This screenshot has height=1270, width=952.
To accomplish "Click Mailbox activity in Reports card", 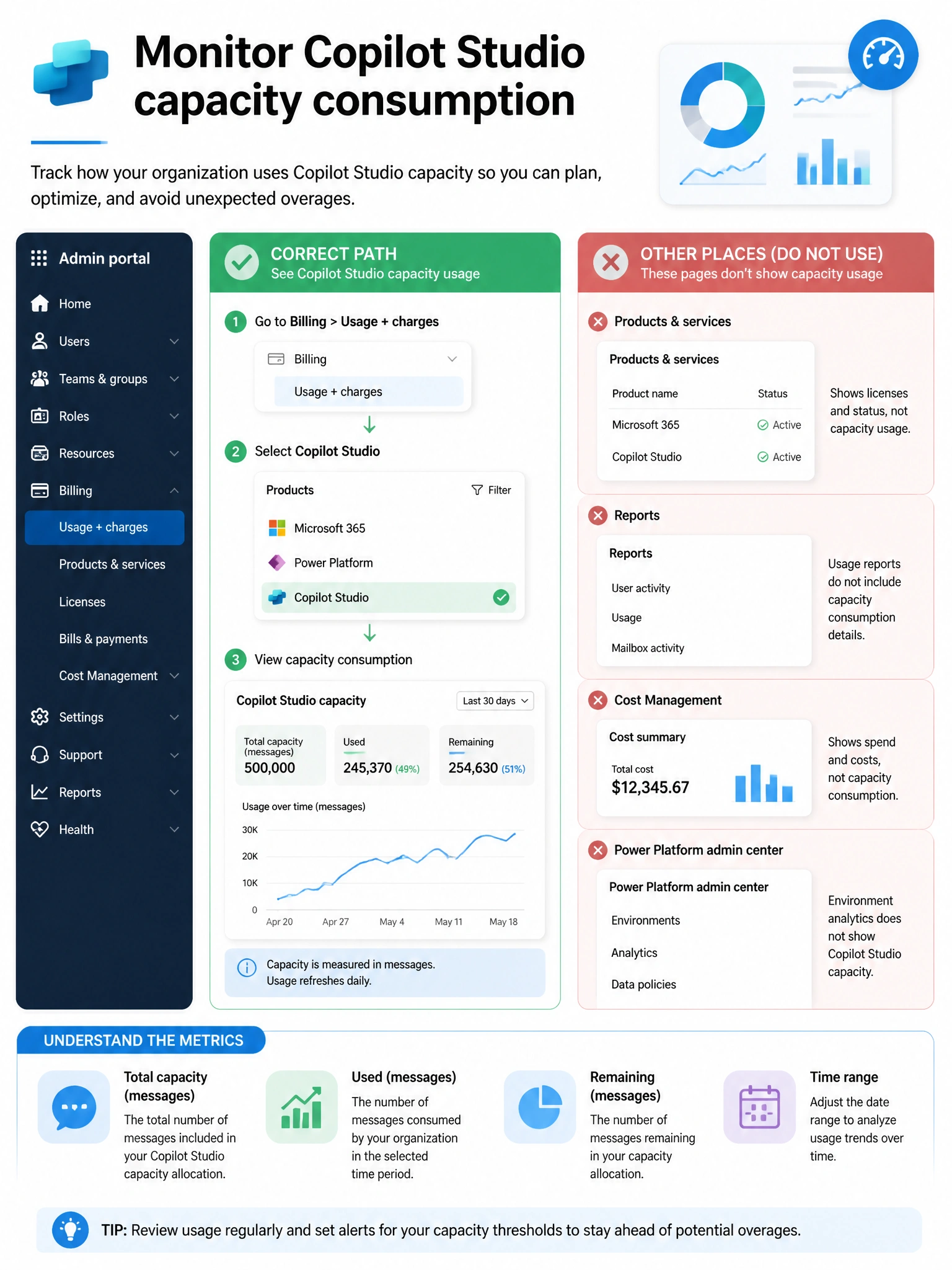I will pos(648,648).
